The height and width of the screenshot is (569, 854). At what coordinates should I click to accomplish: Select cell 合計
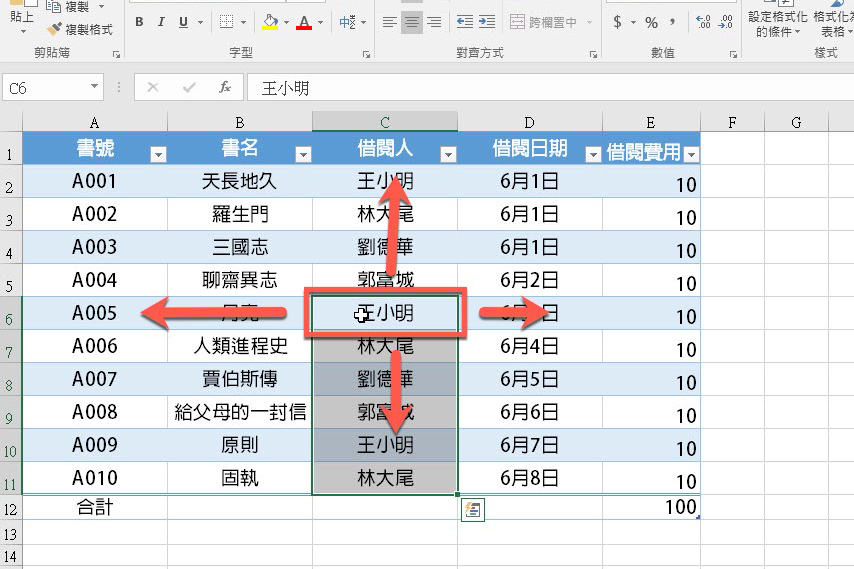[x=95, y=507]
